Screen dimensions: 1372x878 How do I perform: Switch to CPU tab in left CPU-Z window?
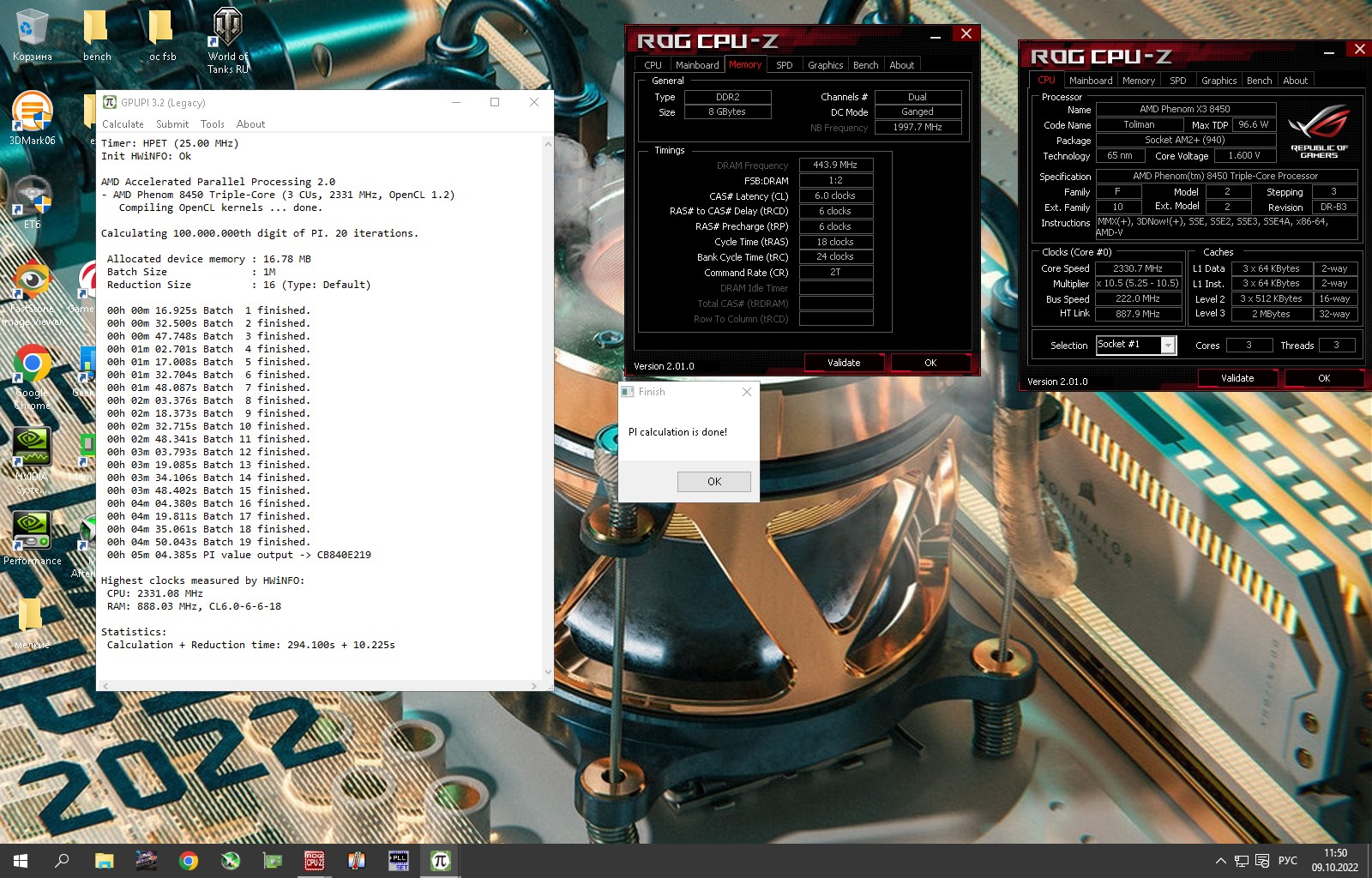click(653, 65)
